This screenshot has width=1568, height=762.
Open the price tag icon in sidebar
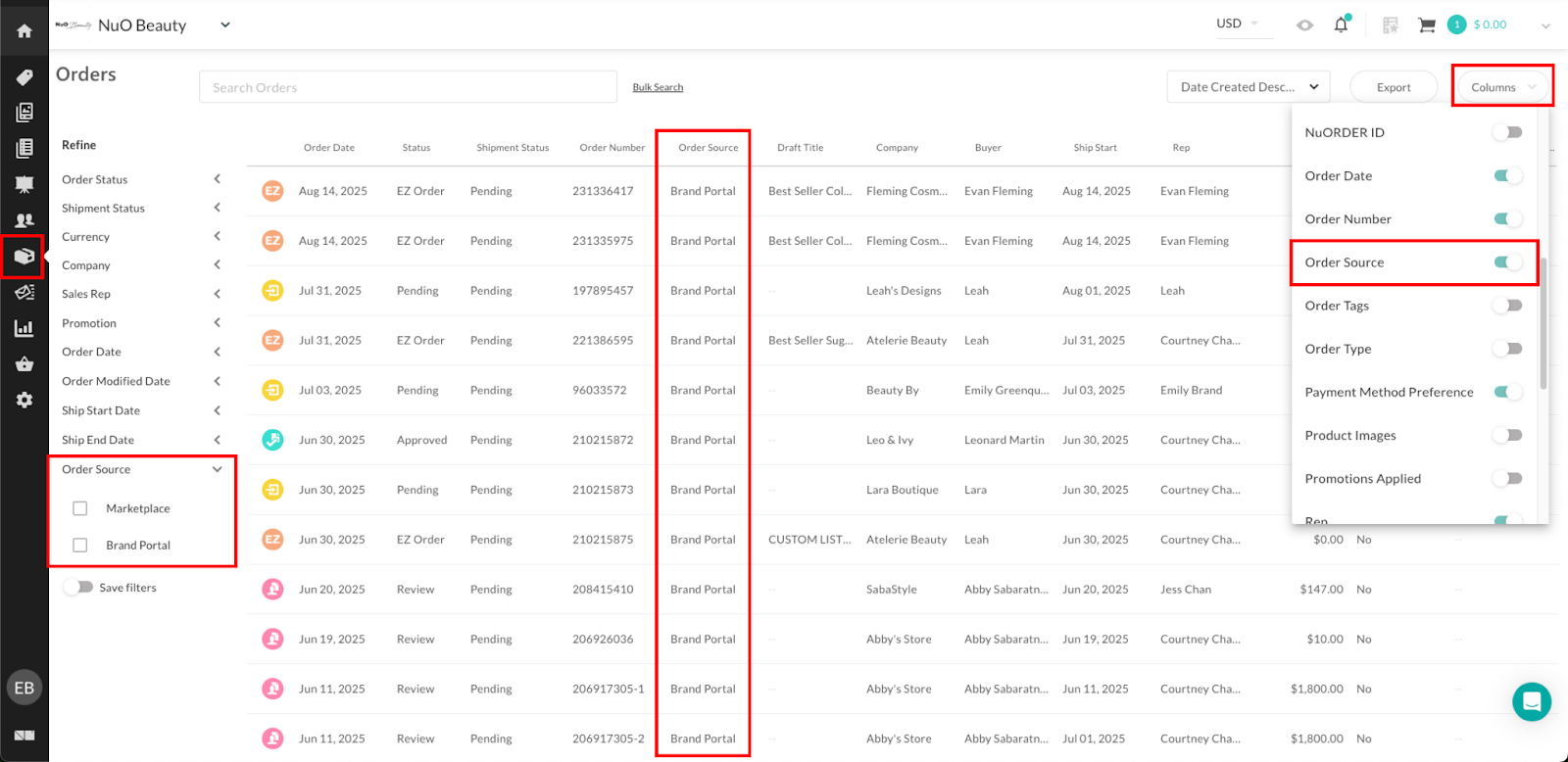(x=24, y=77)
